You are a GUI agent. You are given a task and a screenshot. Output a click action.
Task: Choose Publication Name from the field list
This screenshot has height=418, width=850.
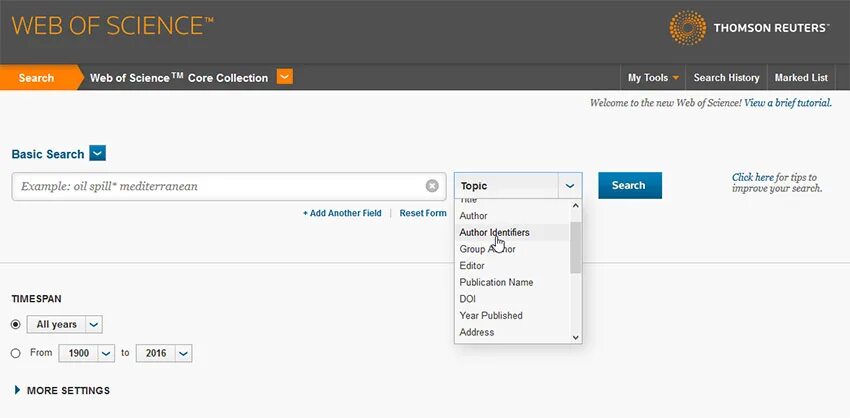tap(512, 282)
